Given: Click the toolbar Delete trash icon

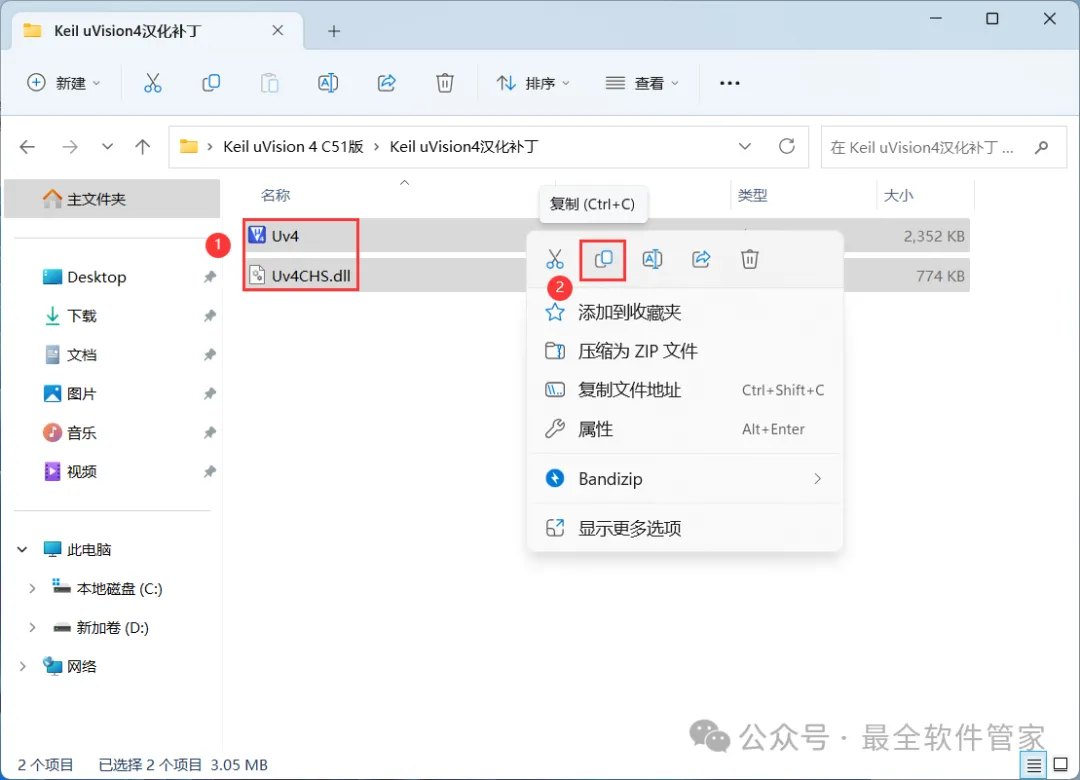Looking at the screenshot, I should pyautogui.click(x=445, y=83).
